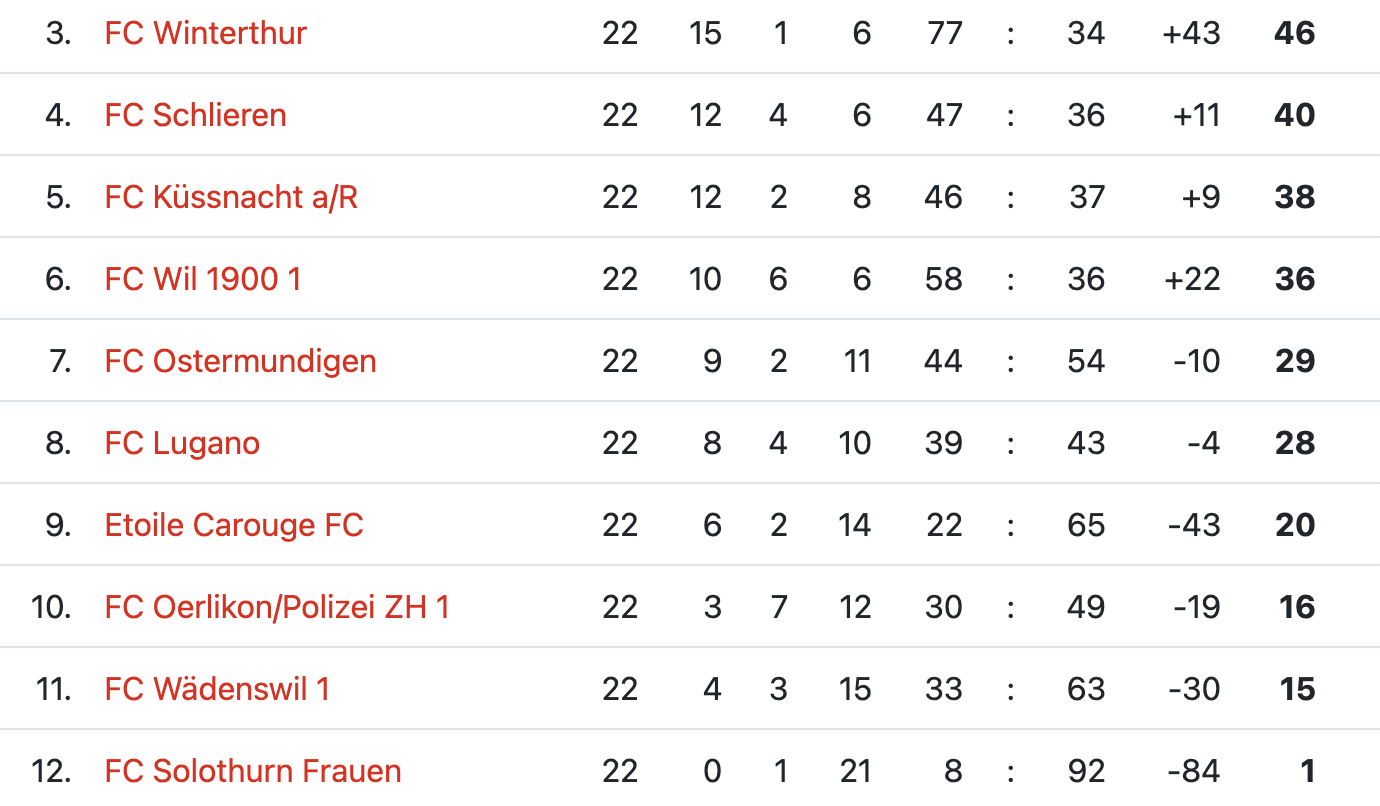The height and width of the screenshot is (806, 1380).
Task: Select rank number 7. in standings
Action: click(x=59, y=361)
